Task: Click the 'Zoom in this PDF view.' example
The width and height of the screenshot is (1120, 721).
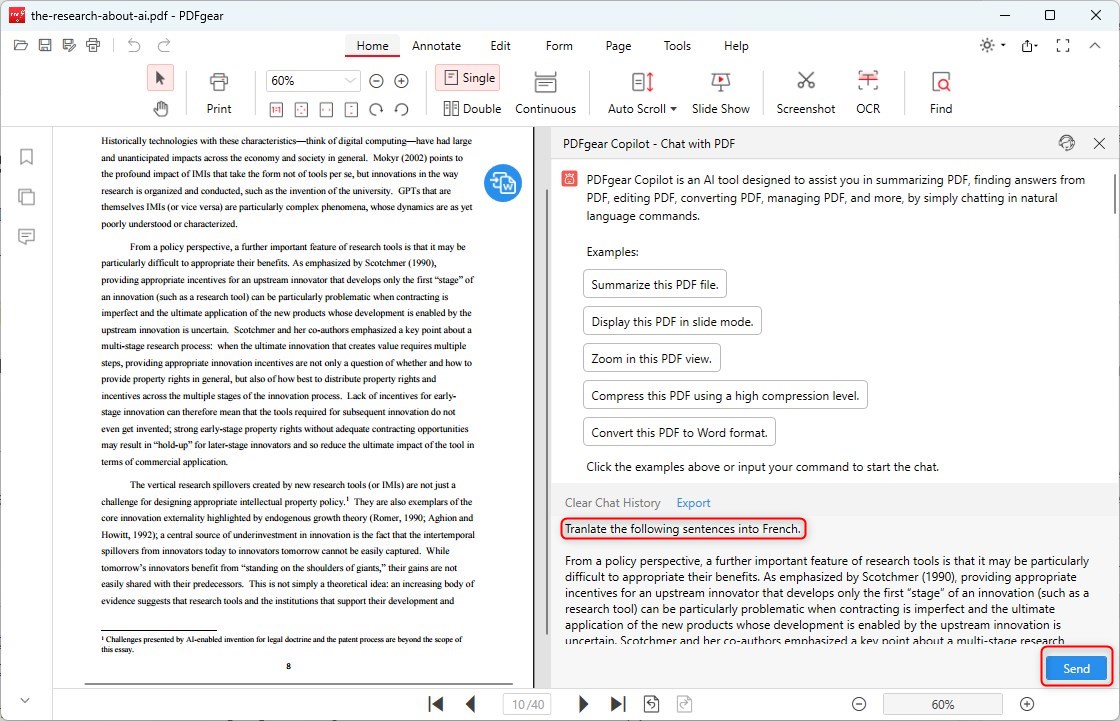Action: 651,359
